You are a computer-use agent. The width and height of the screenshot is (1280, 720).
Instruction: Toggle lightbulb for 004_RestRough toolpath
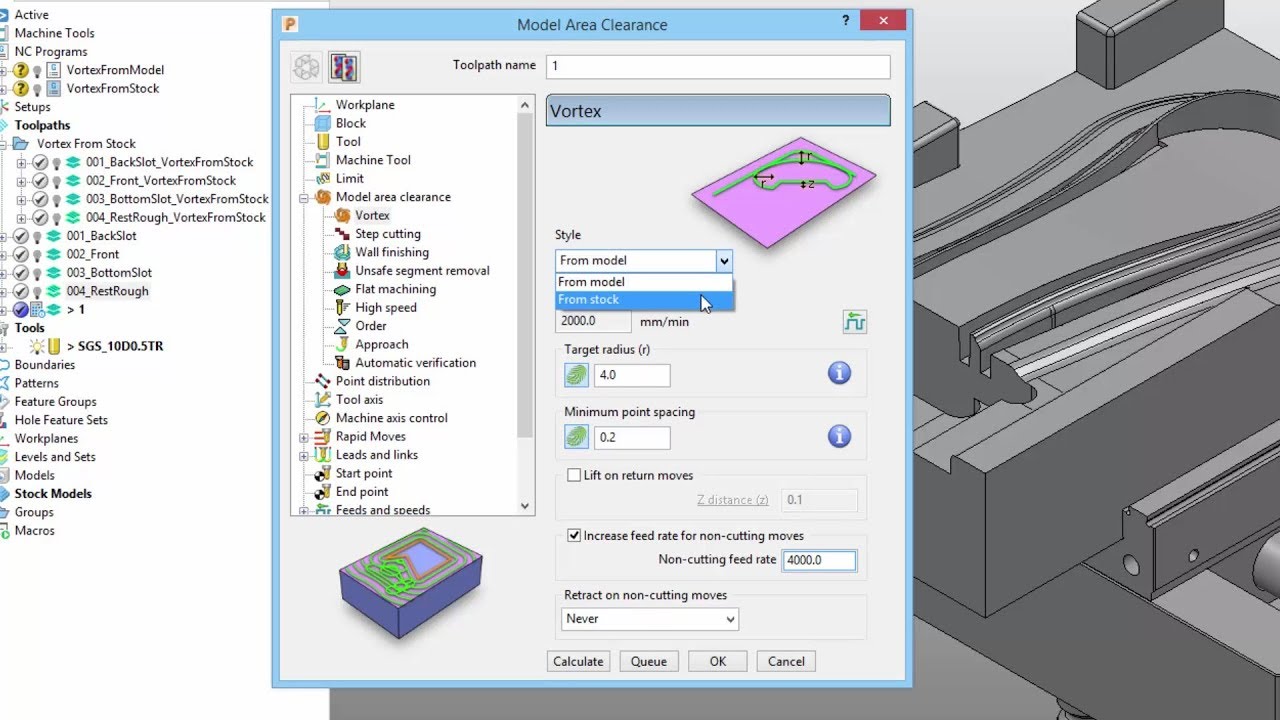click(38, 292)
